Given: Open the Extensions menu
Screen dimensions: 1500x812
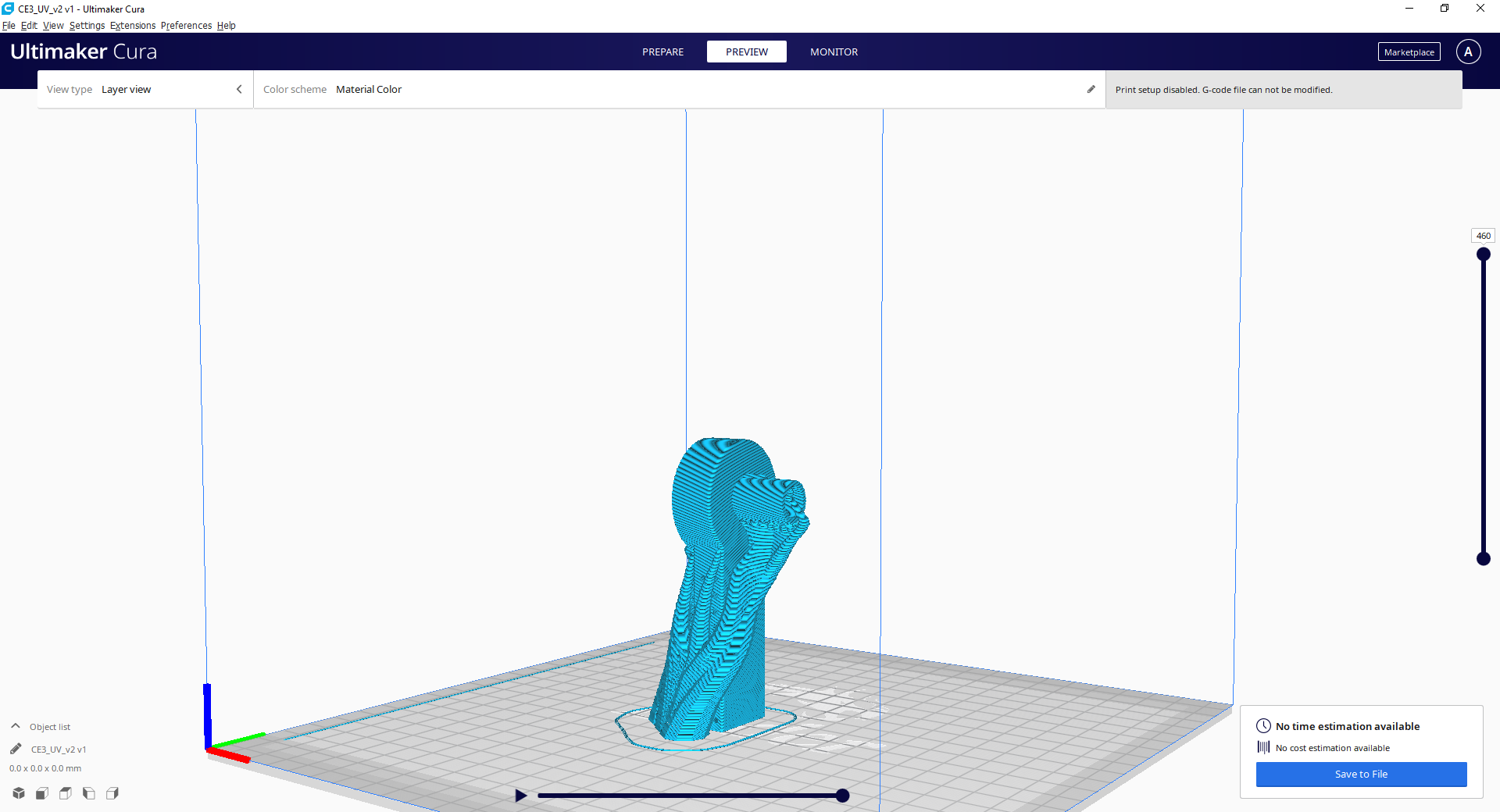Looking at the screenshot, I should pyautogui.click(x=133, y=26).
